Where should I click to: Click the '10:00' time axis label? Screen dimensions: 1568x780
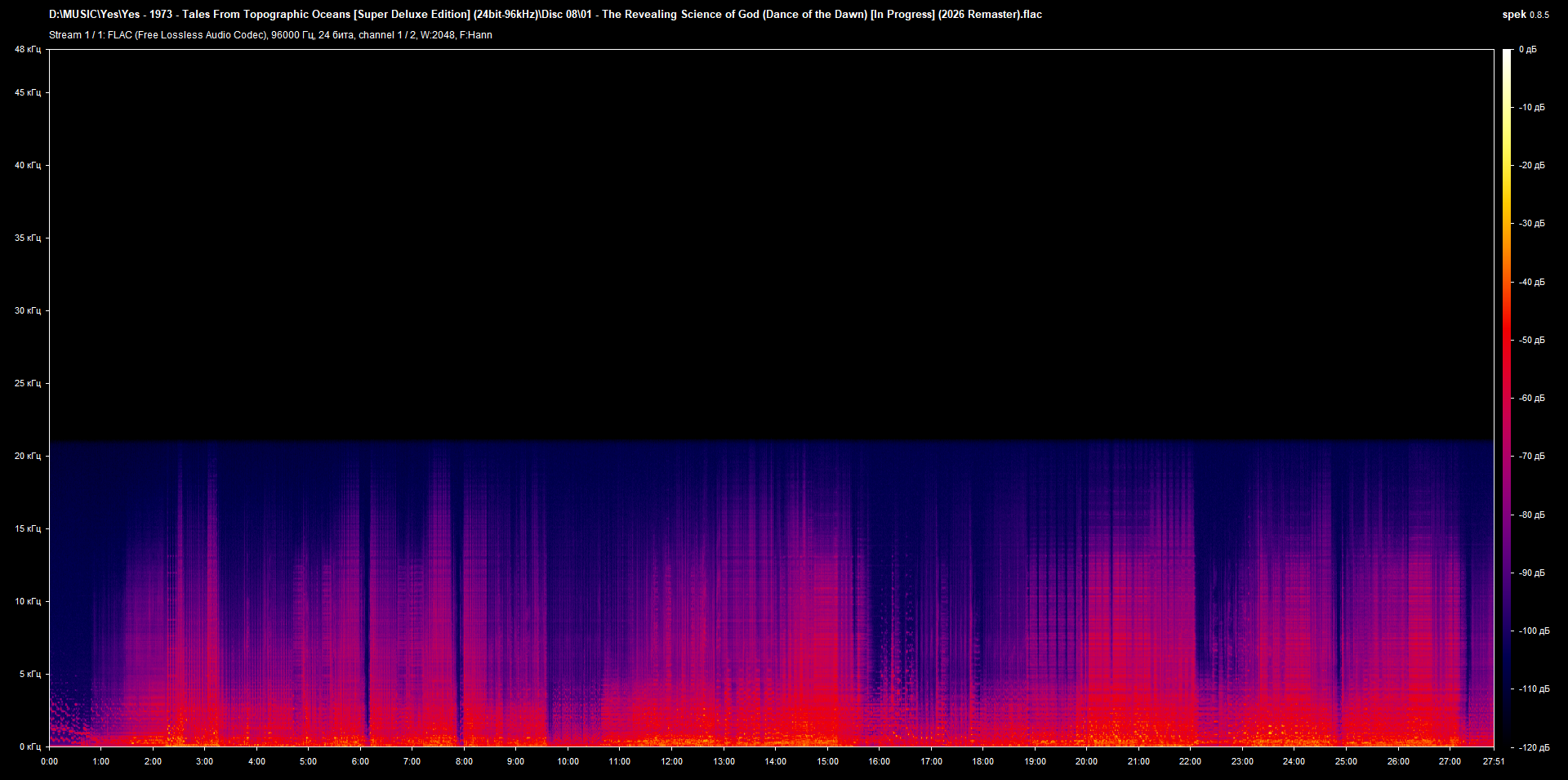(x=568, y=761)
